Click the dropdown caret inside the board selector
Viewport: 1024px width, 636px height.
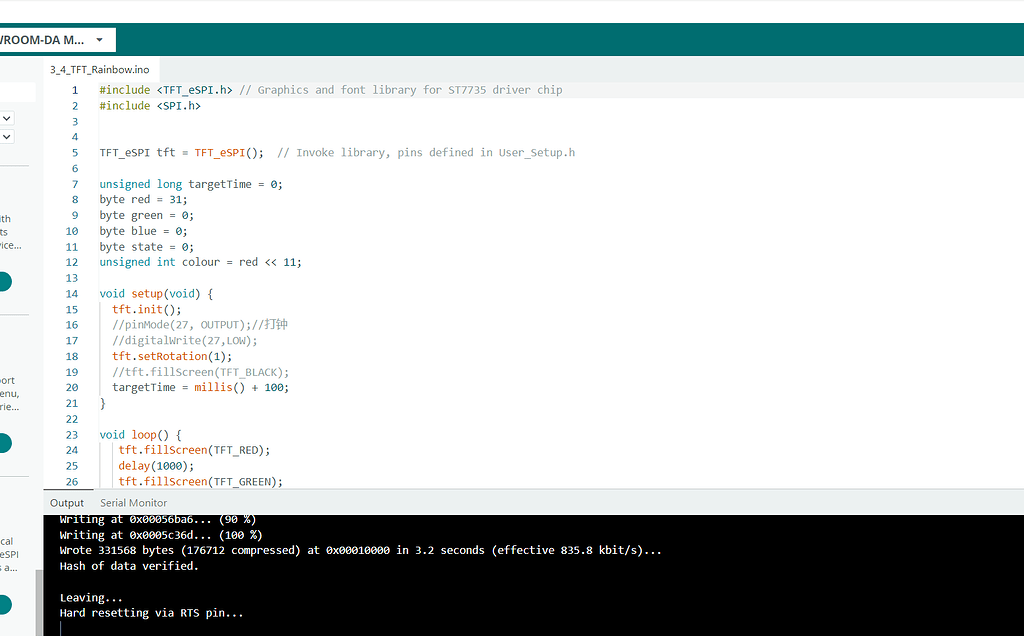tap(99, 39)
